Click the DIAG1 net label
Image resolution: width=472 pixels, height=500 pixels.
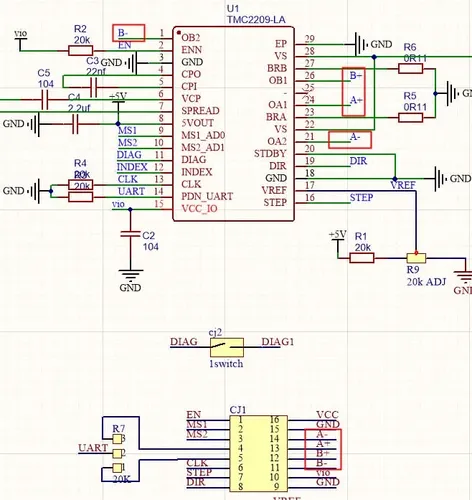[278, 342]
